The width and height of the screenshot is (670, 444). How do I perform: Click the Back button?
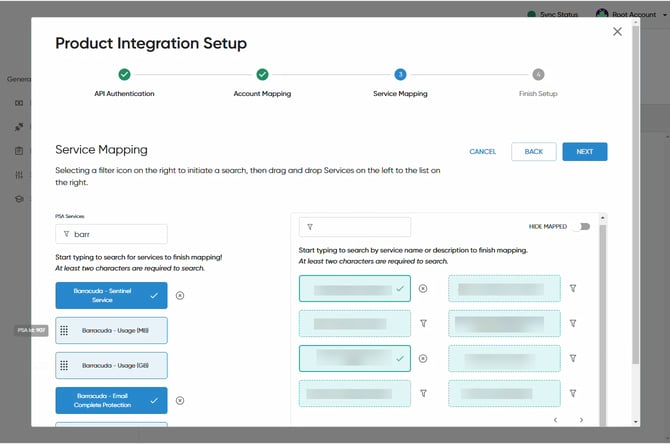[533, 151]
